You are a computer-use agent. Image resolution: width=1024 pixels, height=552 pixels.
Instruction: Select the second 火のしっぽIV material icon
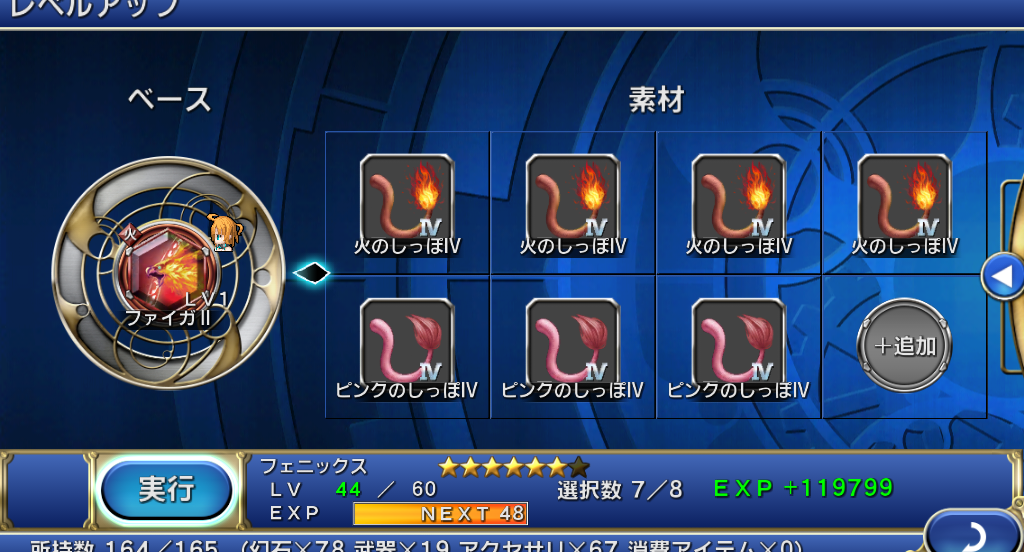(x=573, y=199)
